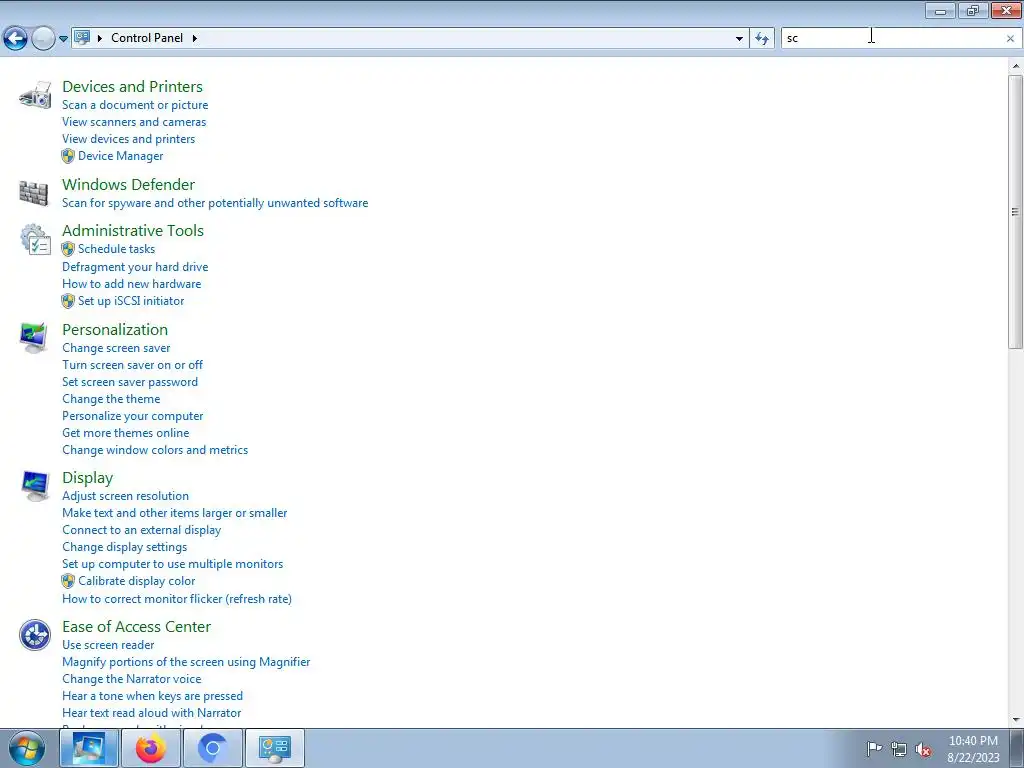
Task: Open Devices and Printers heading
Action: click(x=133, y=86)
